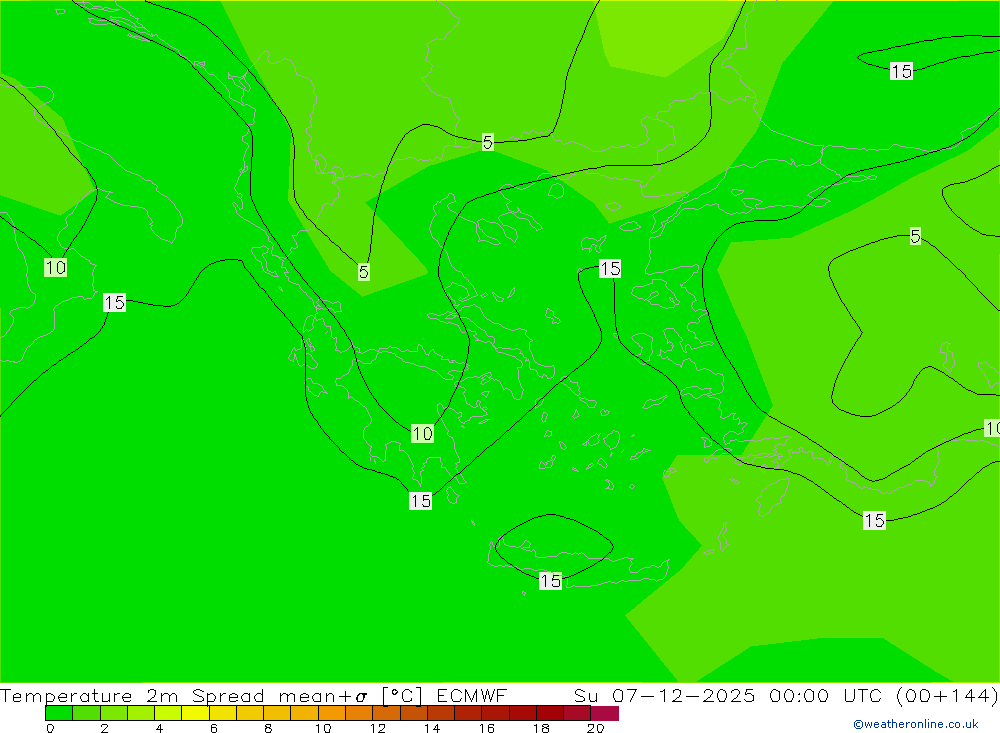Click the 00:00 UTC time text
Viewport: 1000px width, 733px height.
pyautogui.click(x=825, y=695)
